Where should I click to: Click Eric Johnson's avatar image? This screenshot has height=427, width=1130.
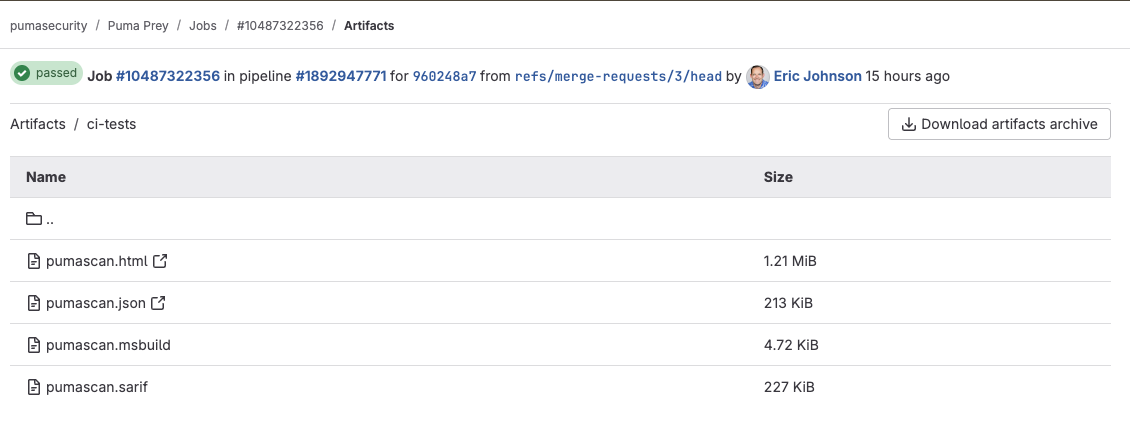tap(758, 76)
